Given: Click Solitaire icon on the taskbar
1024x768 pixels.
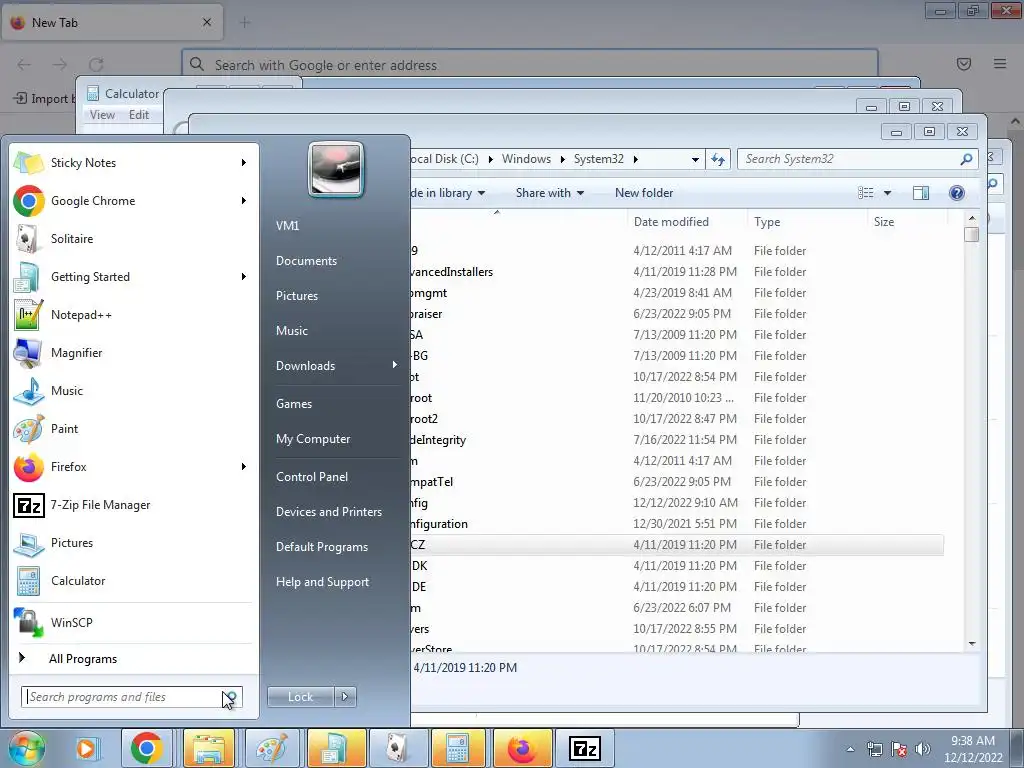Looking at the screenshot, I should point(398,748).
